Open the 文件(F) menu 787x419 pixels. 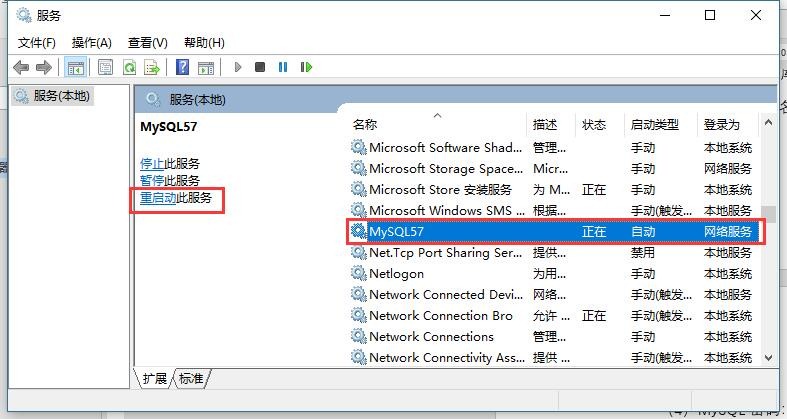tap(37, 42)
